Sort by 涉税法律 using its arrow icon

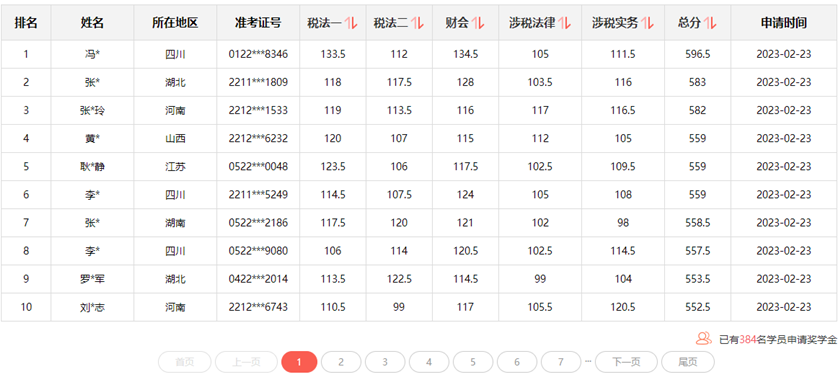[x=565, y=23]
